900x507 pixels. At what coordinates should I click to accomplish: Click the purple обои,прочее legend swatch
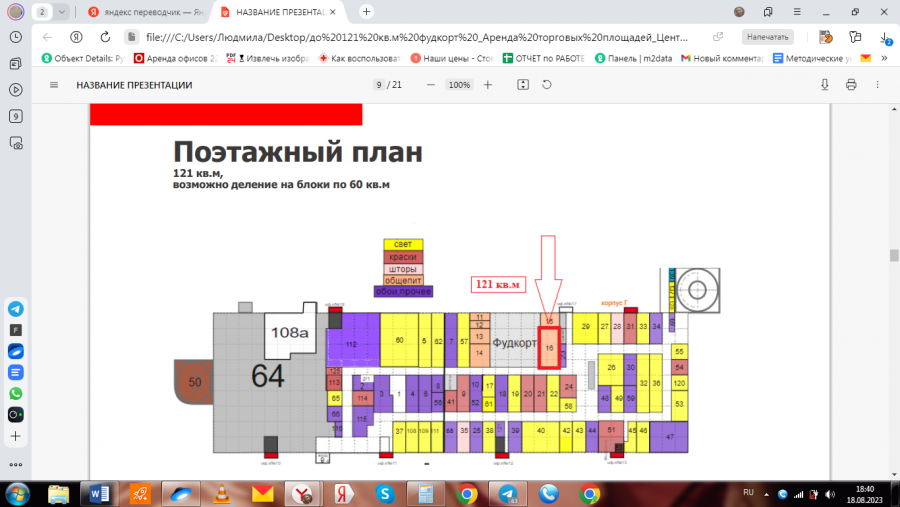point(403,292)
